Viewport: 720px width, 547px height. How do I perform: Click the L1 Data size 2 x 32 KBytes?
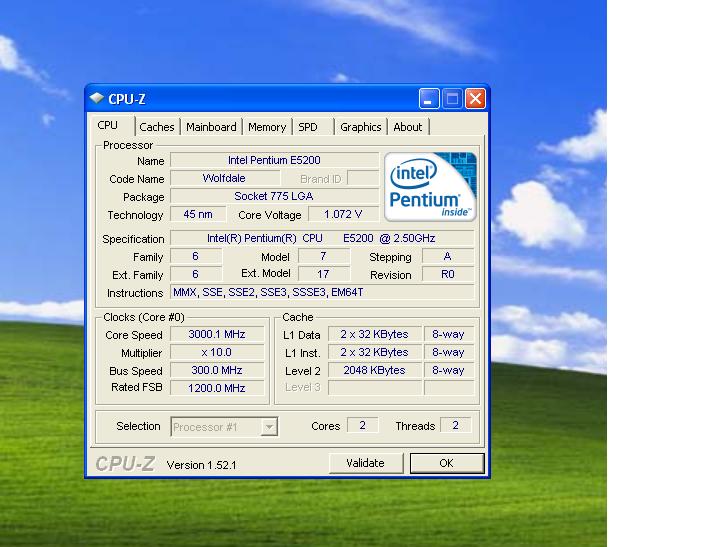point(375,334)
